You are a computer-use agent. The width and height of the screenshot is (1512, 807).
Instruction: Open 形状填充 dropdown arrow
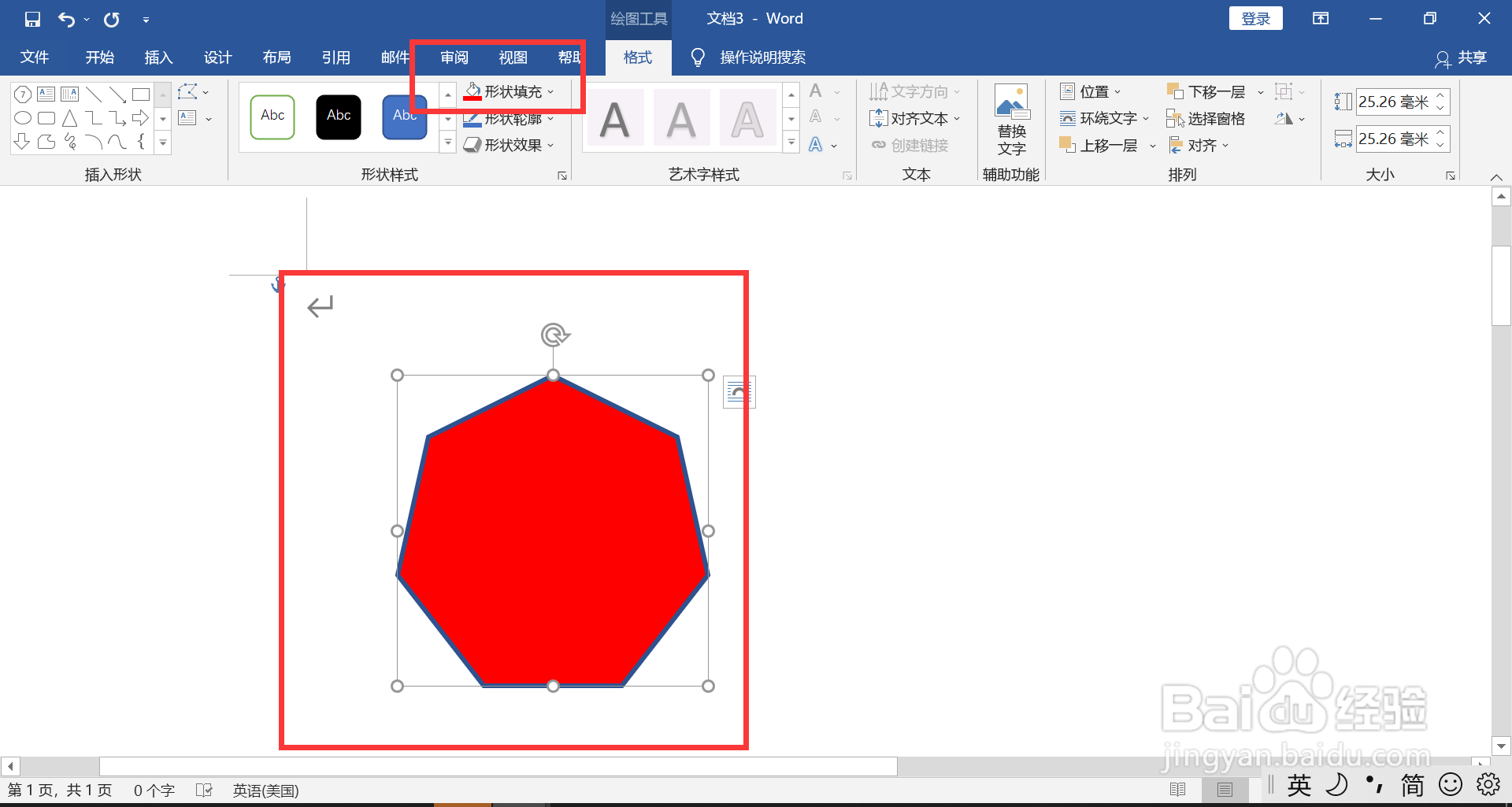[550, 92]
